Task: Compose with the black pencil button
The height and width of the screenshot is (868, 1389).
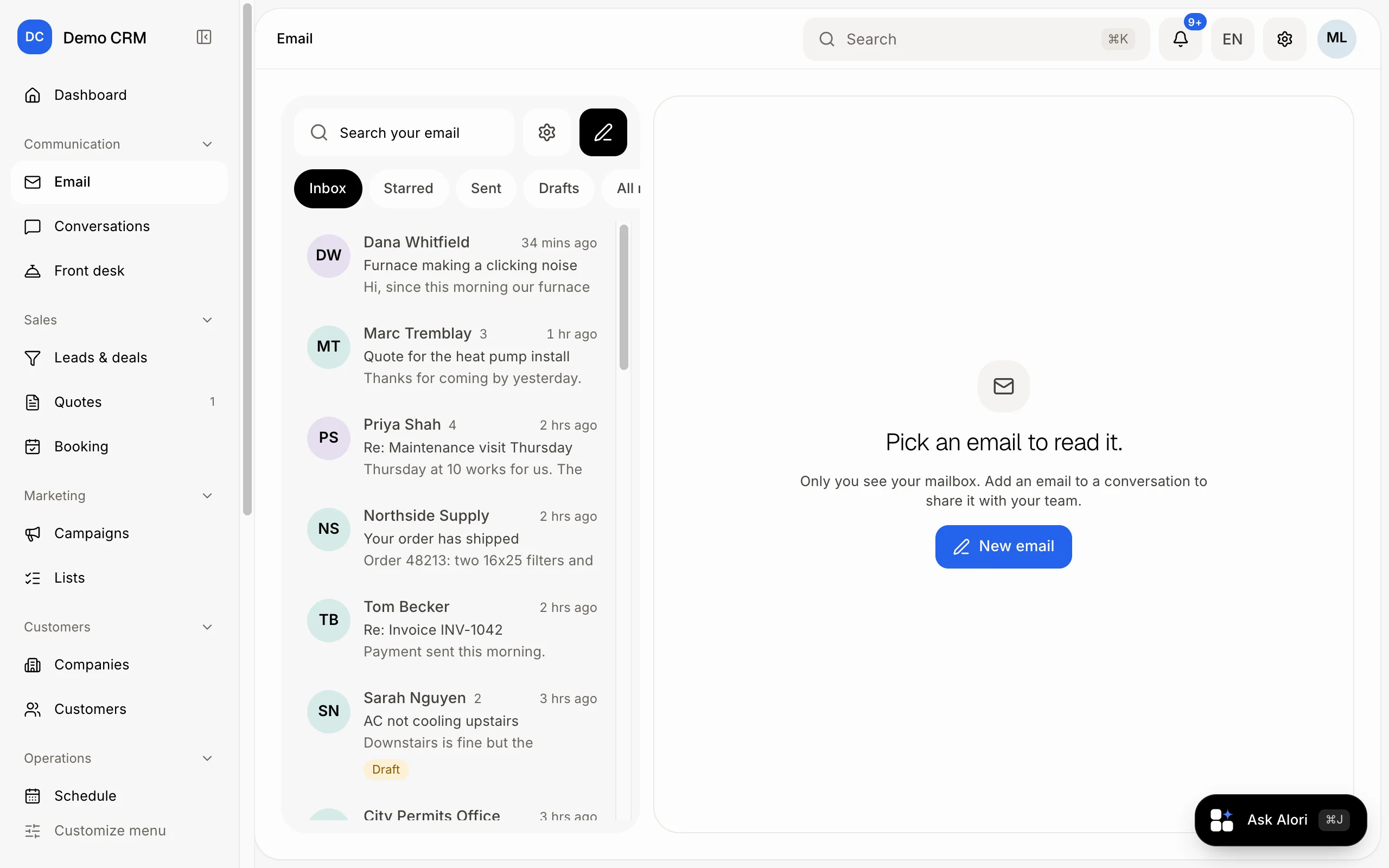Action: 603,132
